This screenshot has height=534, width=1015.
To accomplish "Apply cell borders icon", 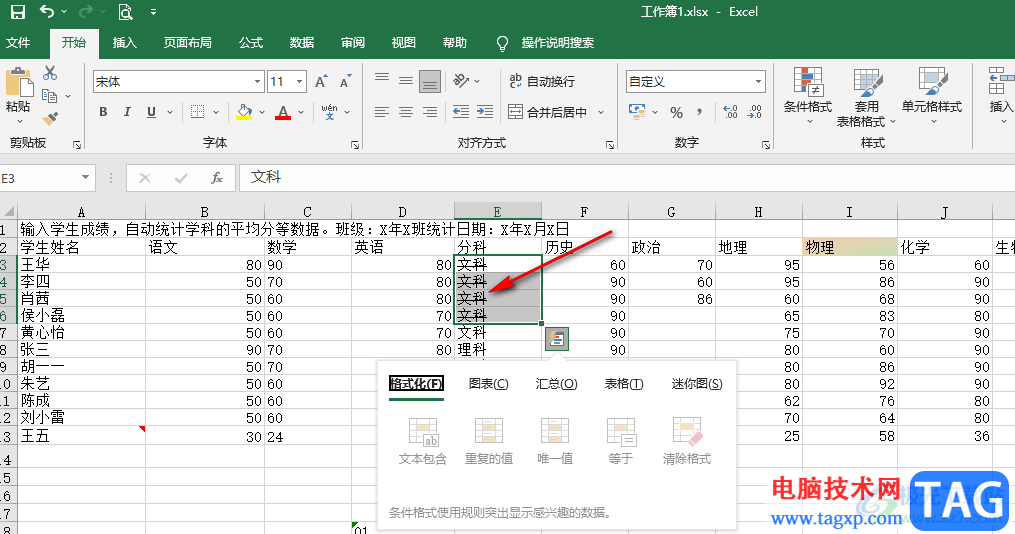I will [x=197, y=112].
